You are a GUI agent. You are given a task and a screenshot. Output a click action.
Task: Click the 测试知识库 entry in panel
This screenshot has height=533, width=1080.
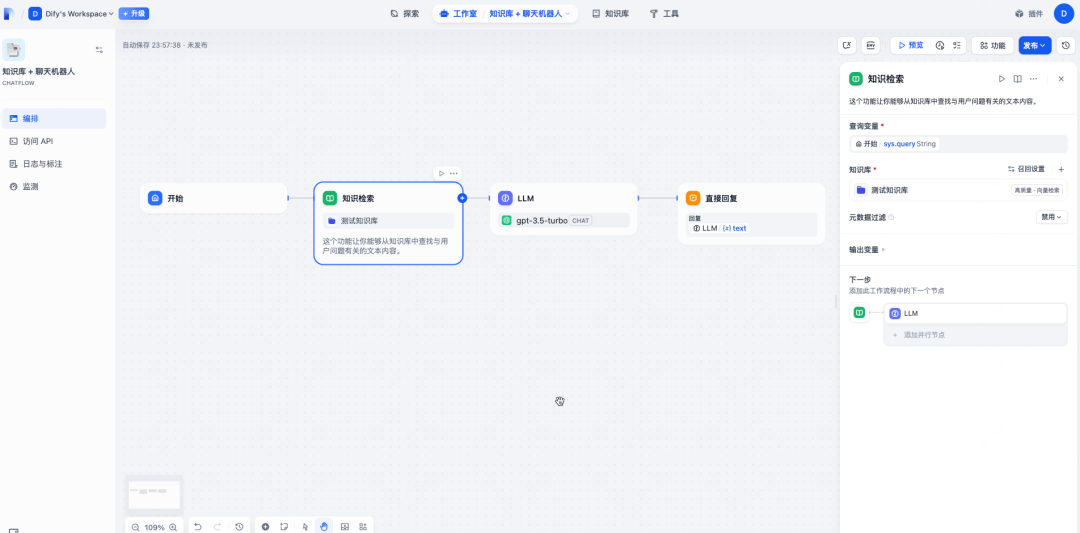[x=959, y=190]
